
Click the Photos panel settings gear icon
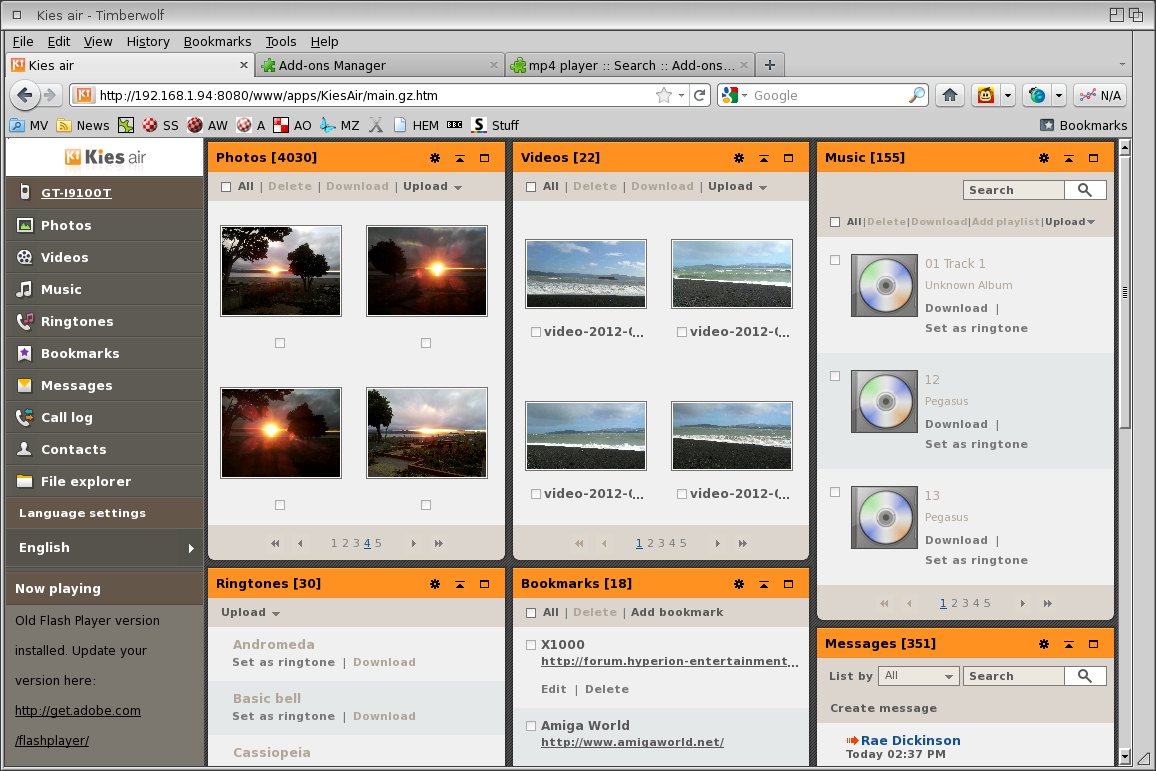pyautogui.click(x=434, y=158)
